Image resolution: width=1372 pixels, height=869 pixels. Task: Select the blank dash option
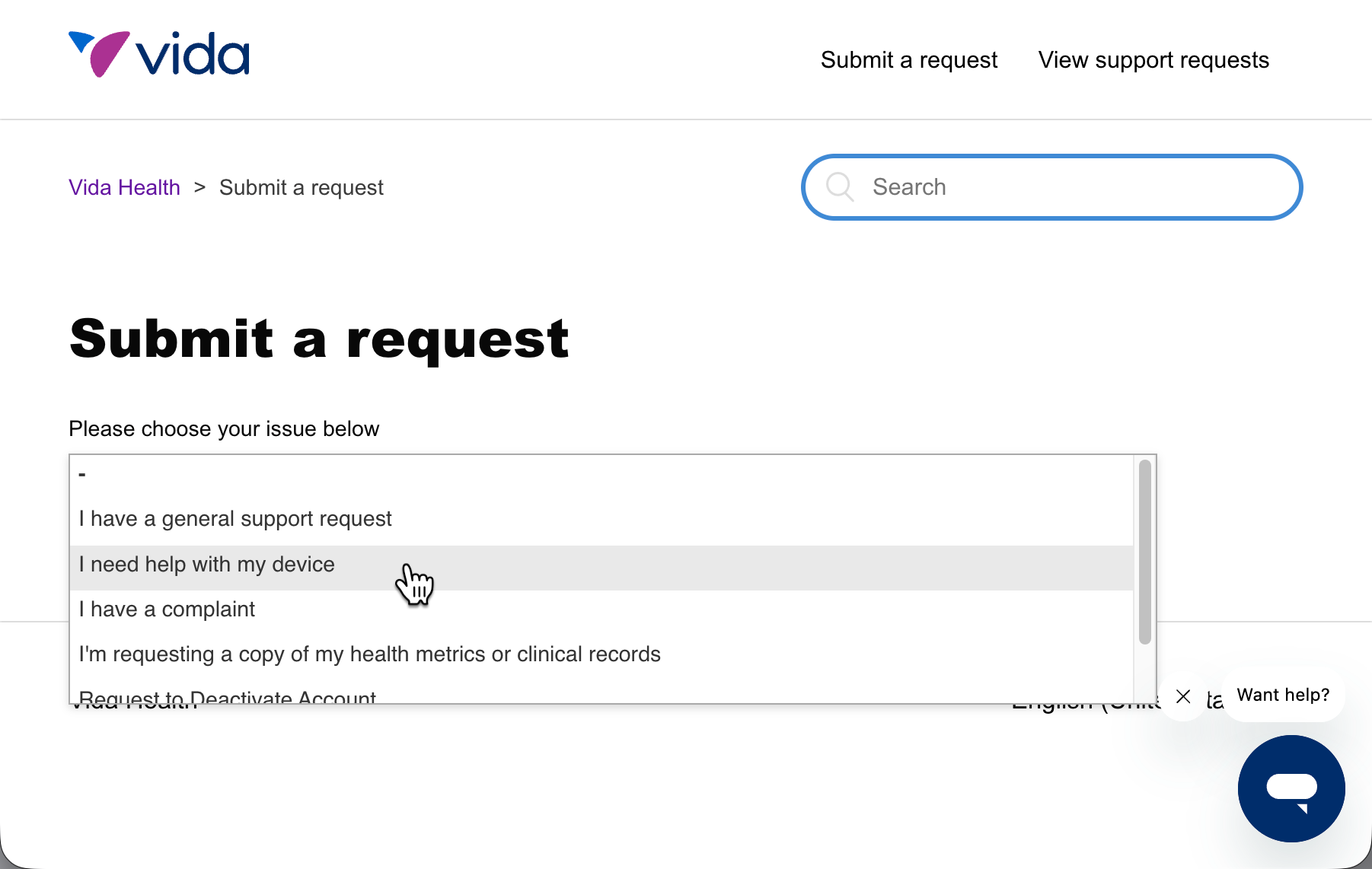point(601,475)
